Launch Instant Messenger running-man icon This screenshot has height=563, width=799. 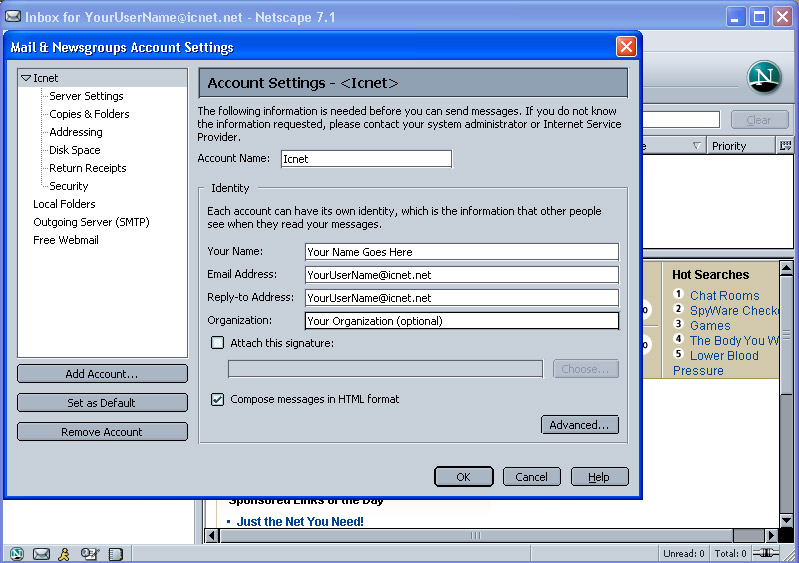tap(64, 553)
